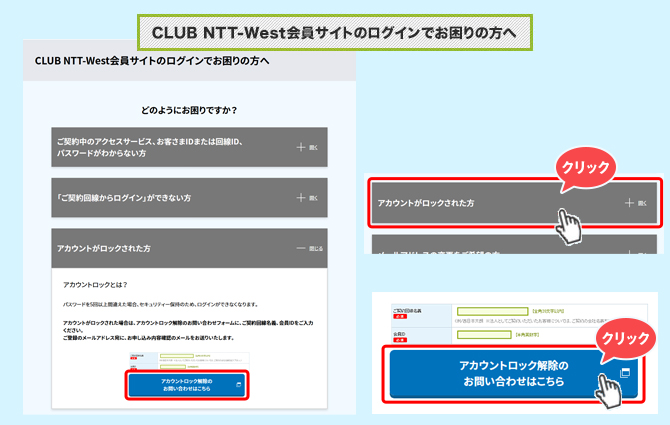The width and height of the screenshot is (670, 425).
Task: Expand 「ご契約回線からログイン」ができない方 section
Action: [x=189, y=198]
